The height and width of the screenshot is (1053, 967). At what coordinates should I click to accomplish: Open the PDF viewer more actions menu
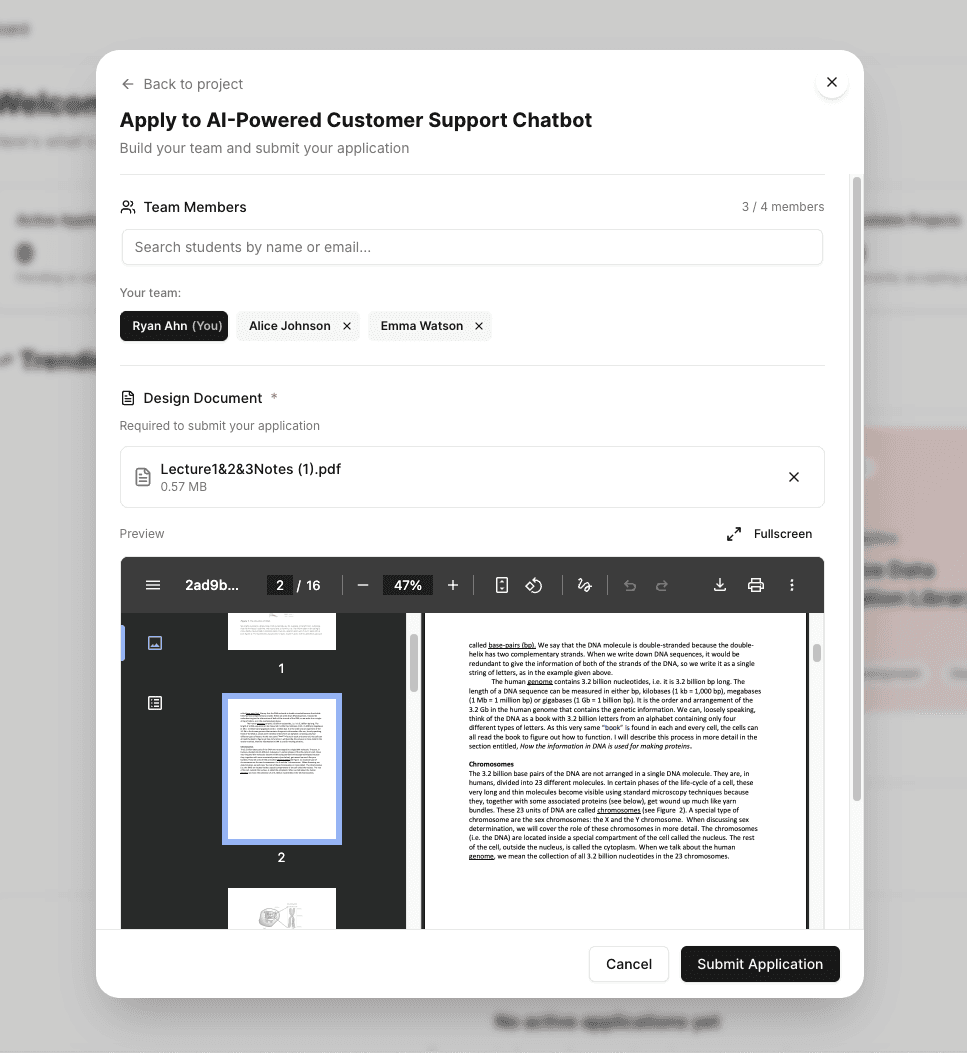[x=792, y=585]
